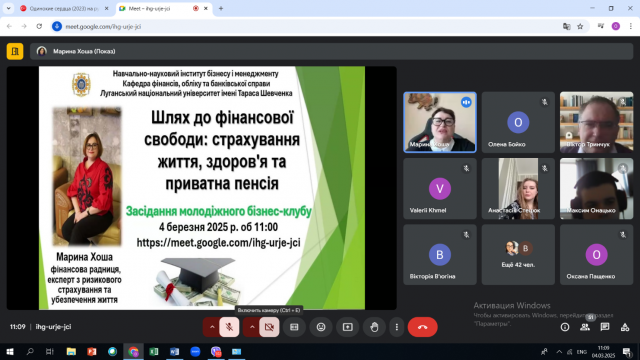Select Марина Хоша's video tile
Image resolution: width=640 pixels, height=360 pixels.
click(440, 122)
